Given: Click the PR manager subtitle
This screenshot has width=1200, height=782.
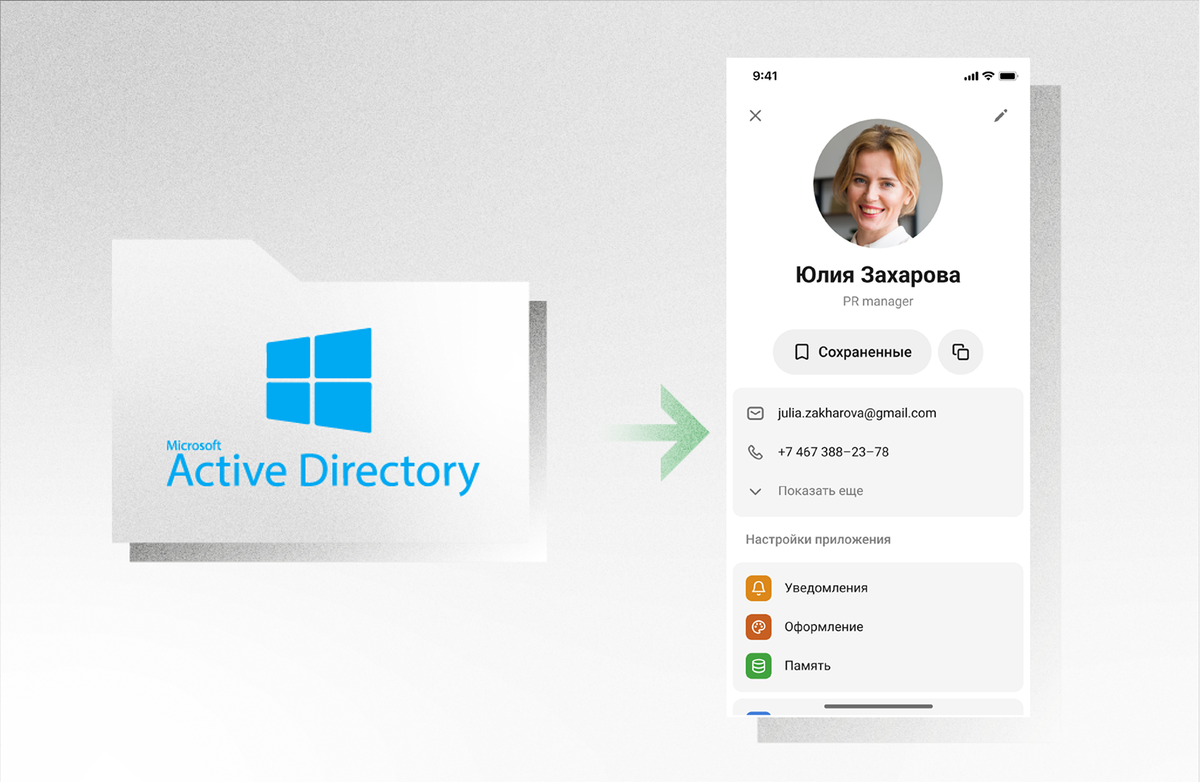Looking at the screenshot, I should [x=878, y=301].
